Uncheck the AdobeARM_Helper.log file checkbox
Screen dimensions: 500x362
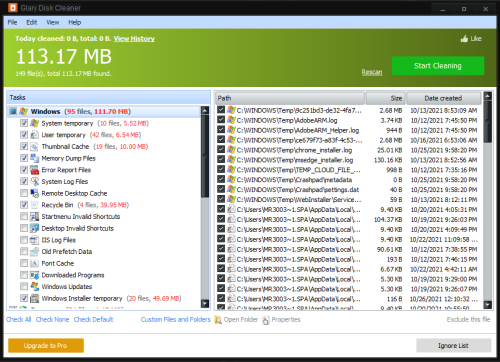coord(221,130)
